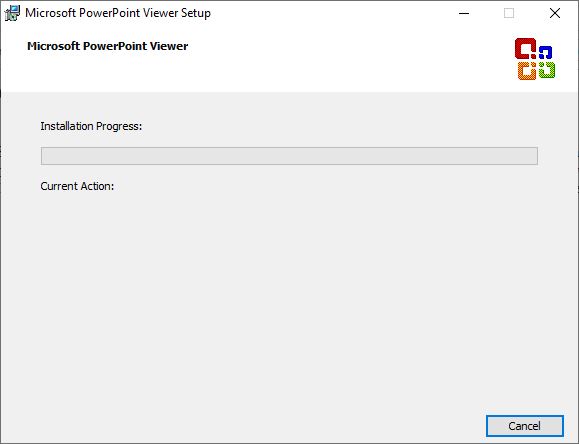Open the installer icon system menu
The image size is (579, 444).
[x=12, y=13]
